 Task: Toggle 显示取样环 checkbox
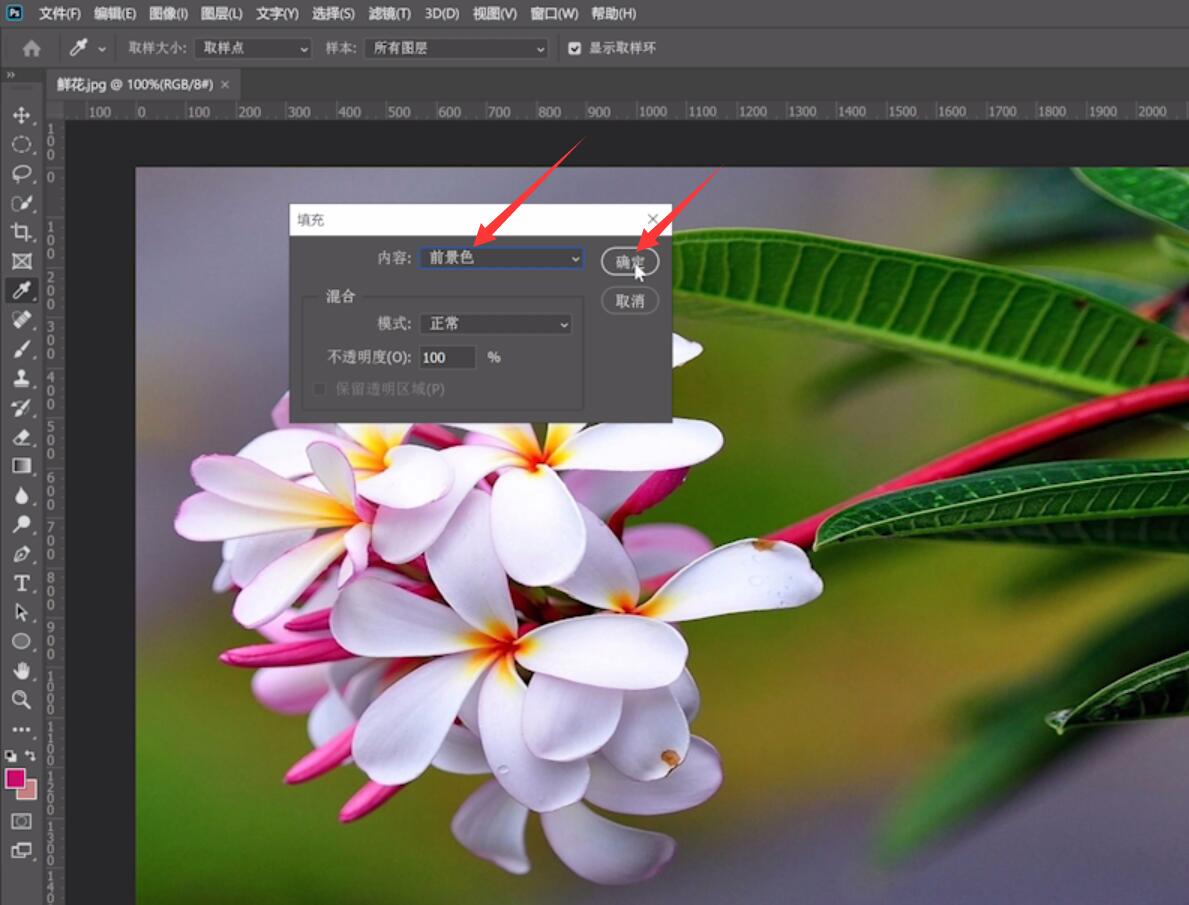tap(575, 49)
